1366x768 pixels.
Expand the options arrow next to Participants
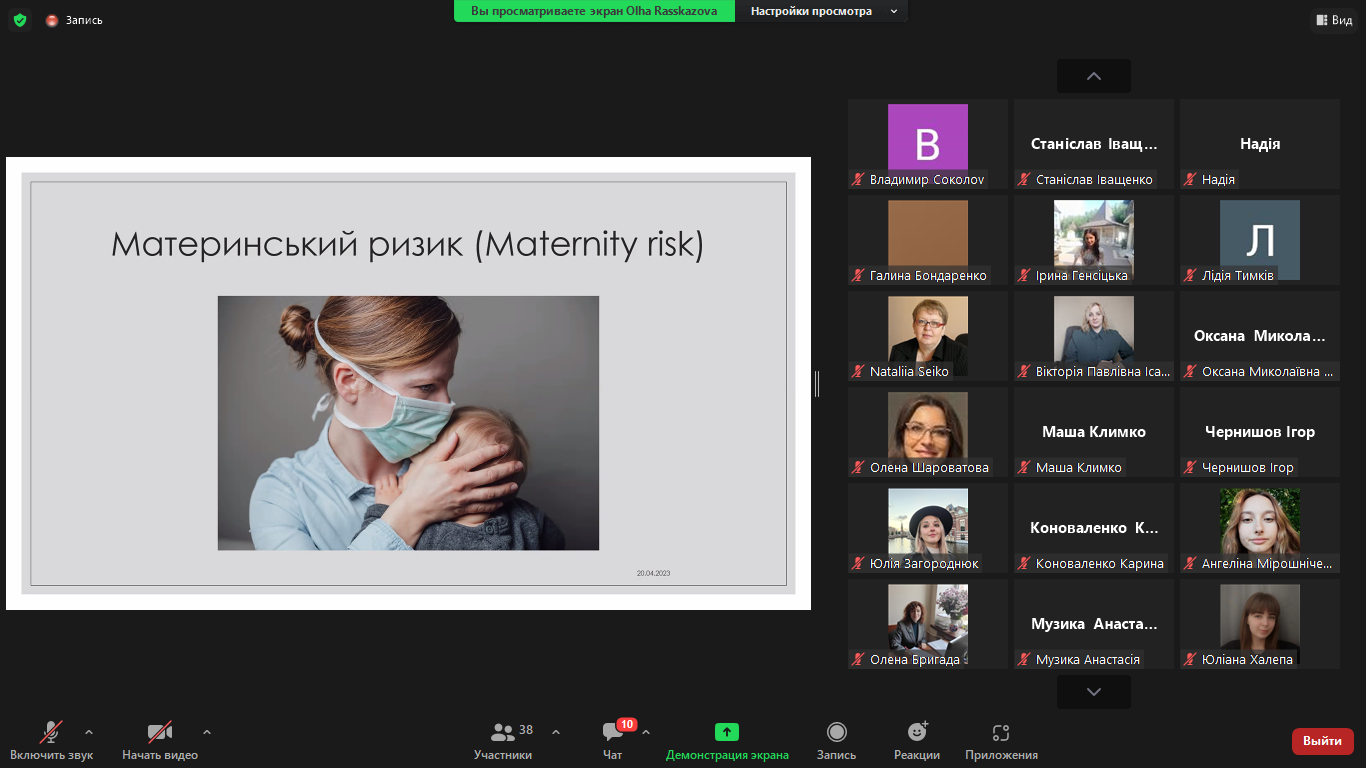point(556,731)
